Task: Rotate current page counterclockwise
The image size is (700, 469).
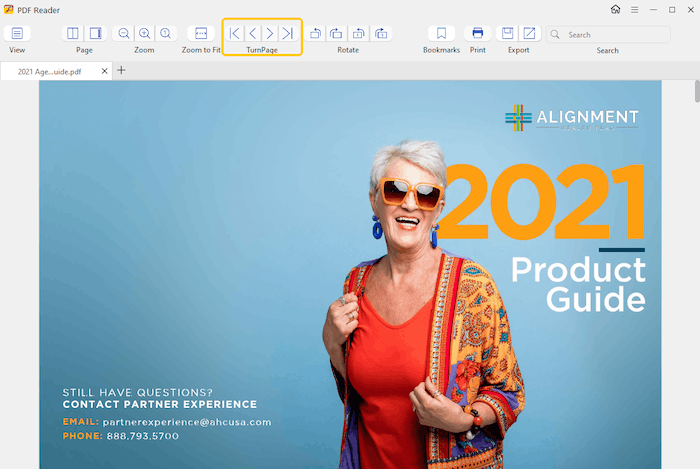Action: click(358, 33)
